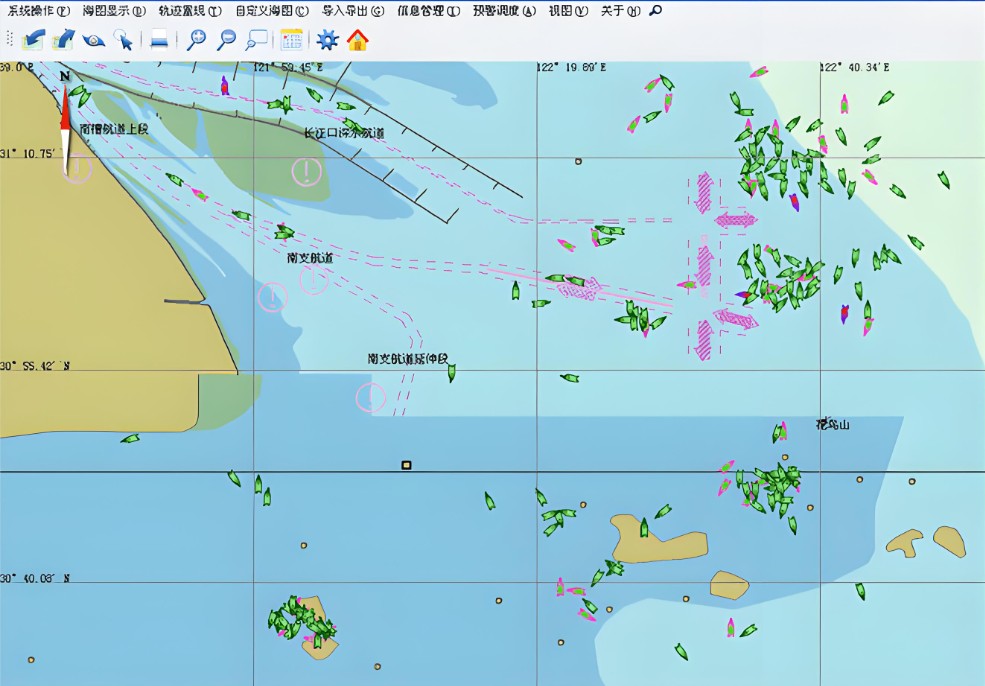
Task: Open the 系统操作 menu
Action: click(39, 11)
